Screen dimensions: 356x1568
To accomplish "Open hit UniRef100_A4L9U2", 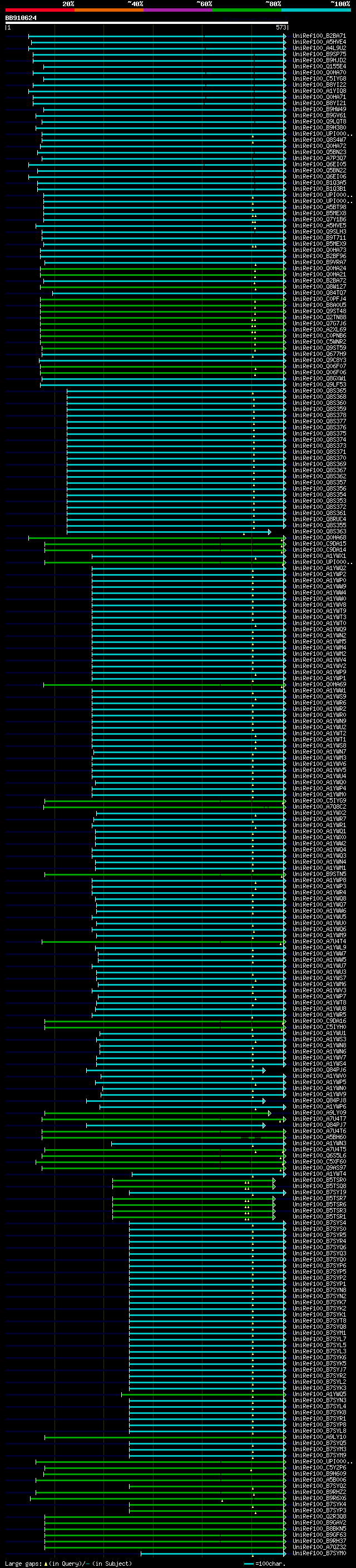I will pyautogui.click(x=319, y=48).
